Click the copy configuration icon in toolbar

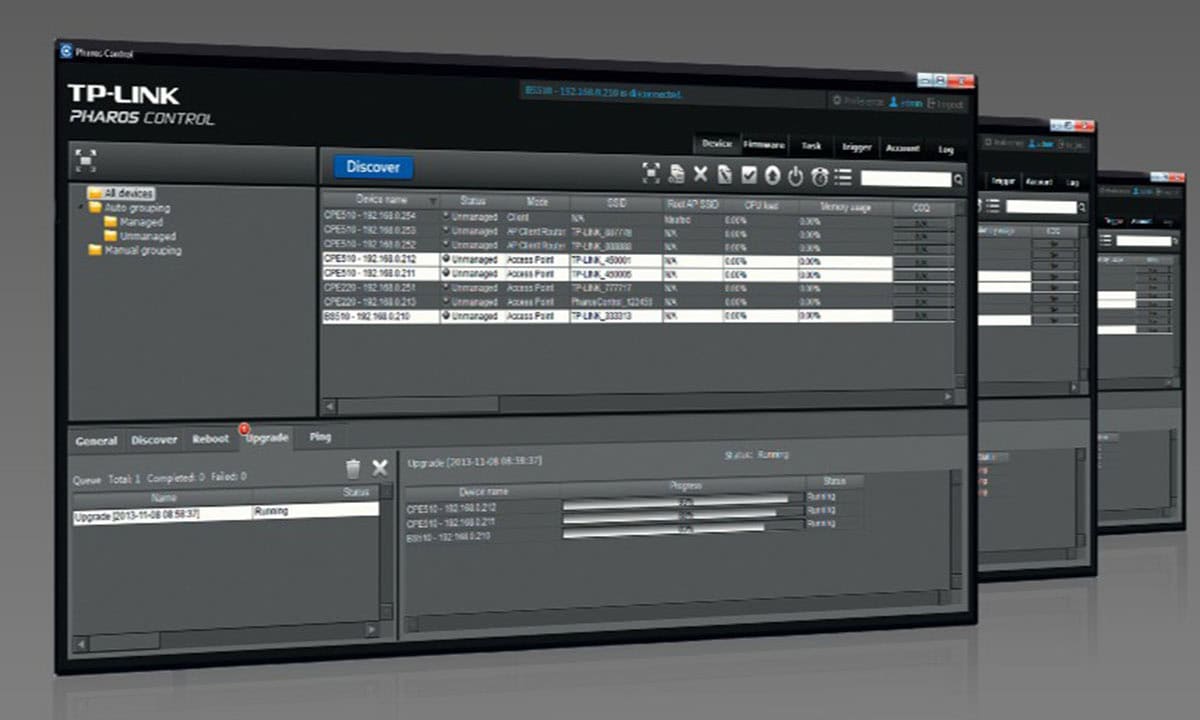point(677,174)
